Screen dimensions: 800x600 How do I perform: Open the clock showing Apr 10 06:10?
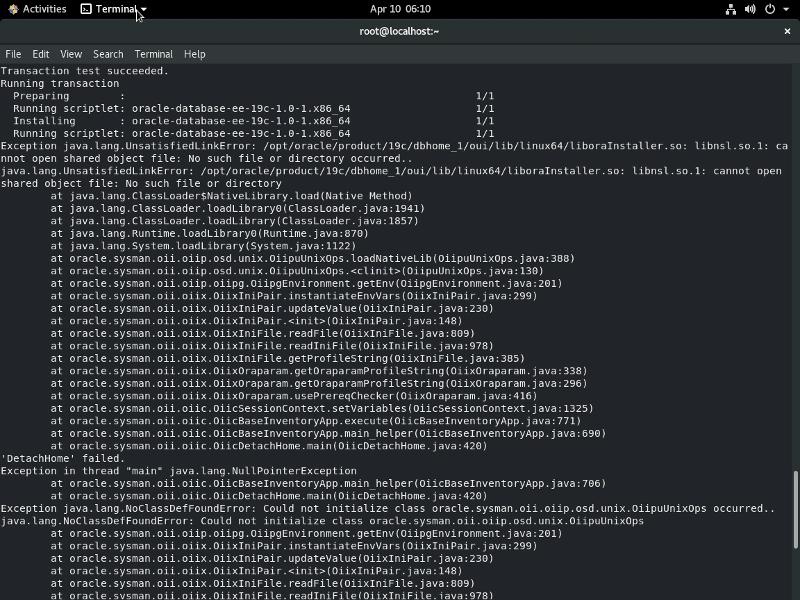tap(400, 9)
